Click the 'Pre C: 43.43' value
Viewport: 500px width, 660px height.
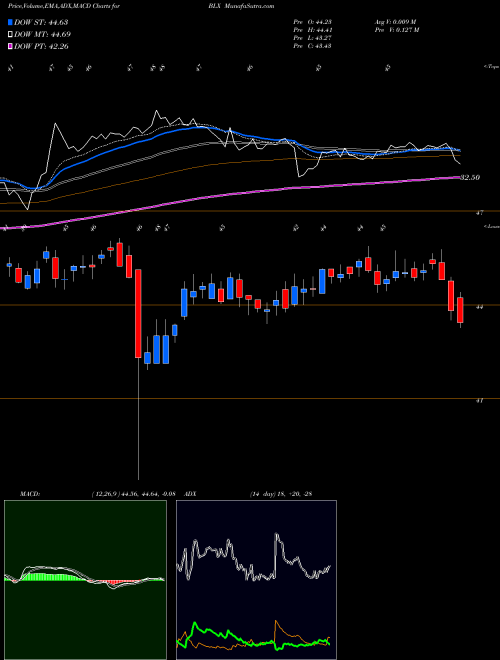click(x=312, y=46)
